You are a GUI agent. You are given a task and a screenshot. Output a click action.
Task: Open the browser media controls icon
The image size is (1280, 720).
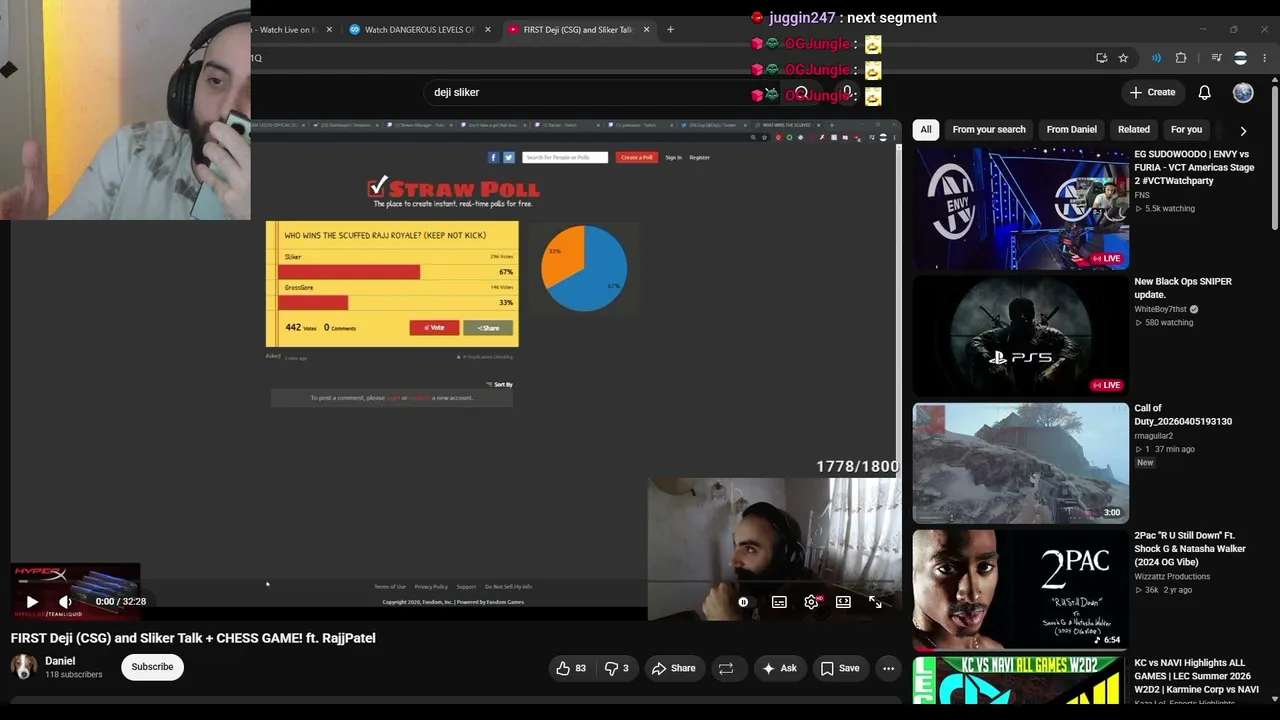1216,58
